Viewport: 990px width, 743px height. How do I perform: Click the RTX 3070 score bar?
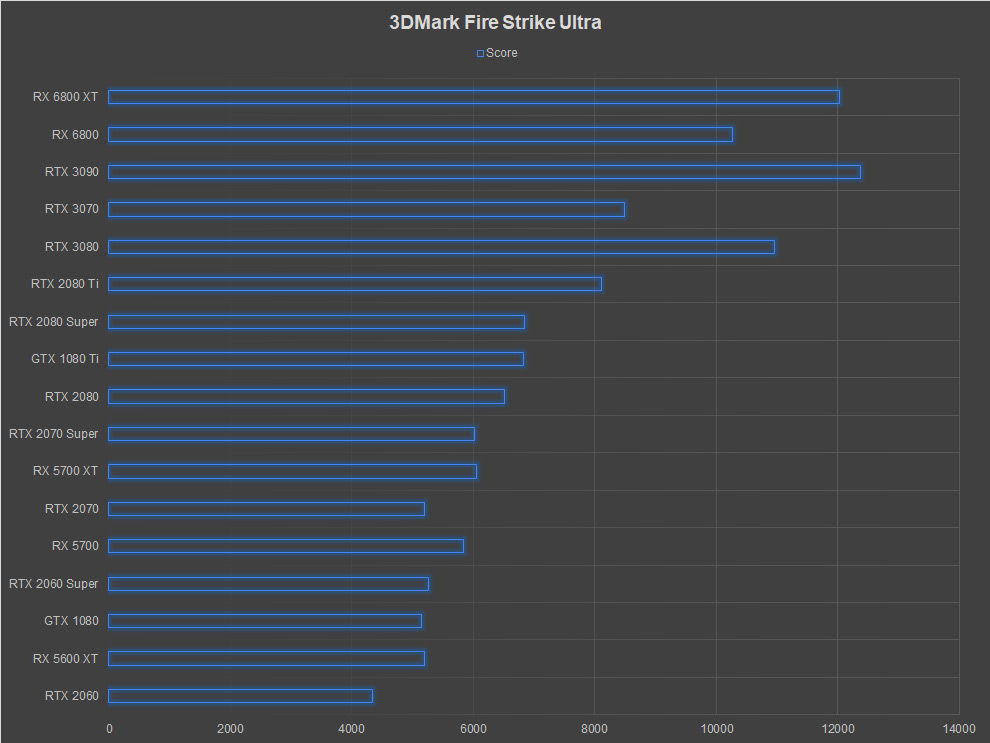pyautogui.click(x=366, y=210)
